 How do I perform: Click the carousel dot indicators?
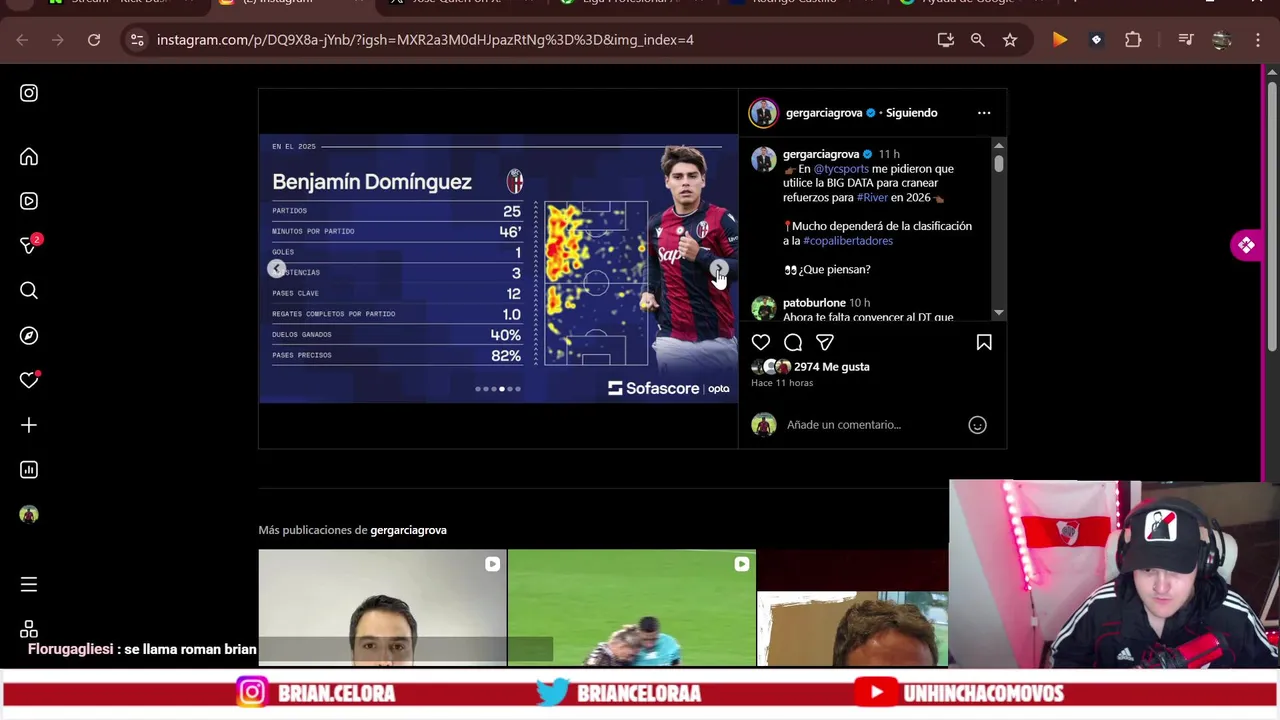(x=498, y=389)
